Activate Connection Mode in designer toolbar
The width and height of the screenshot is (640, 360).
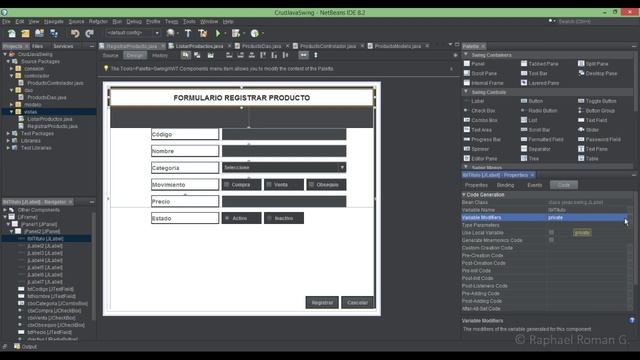[x=197, y=55]
